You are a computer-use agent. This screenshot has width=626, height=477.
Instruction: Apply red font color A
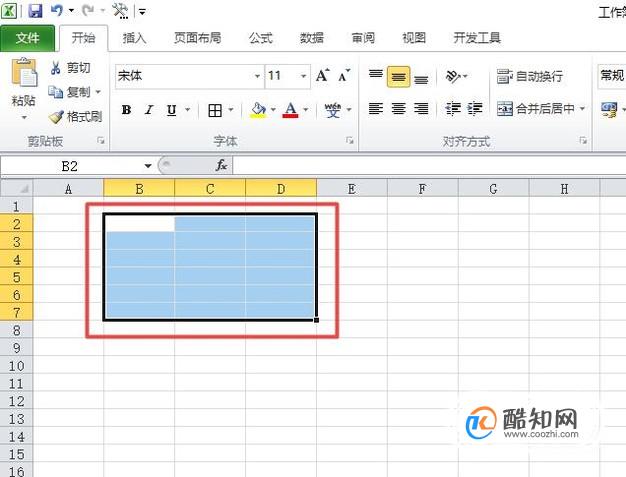tap(290, 110)
